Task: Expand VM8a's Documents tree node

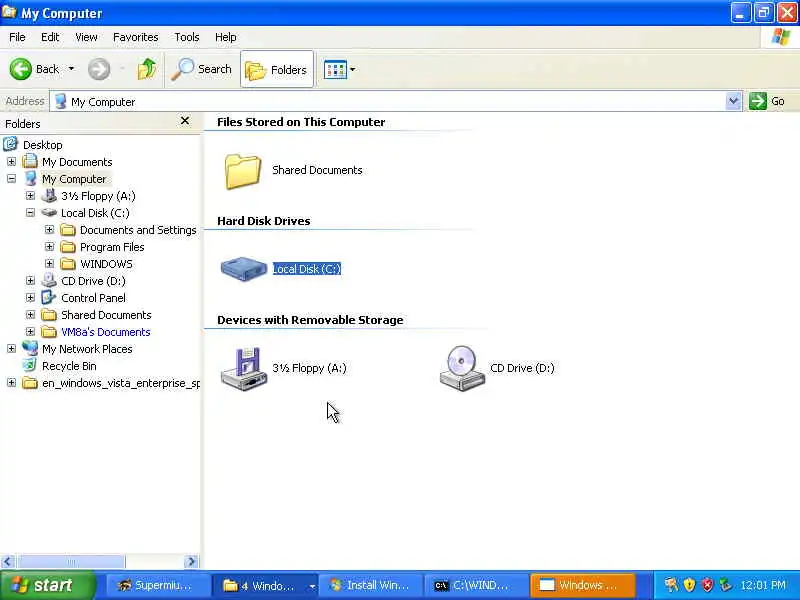Action: pyautogui.click(x=30, y=332)
